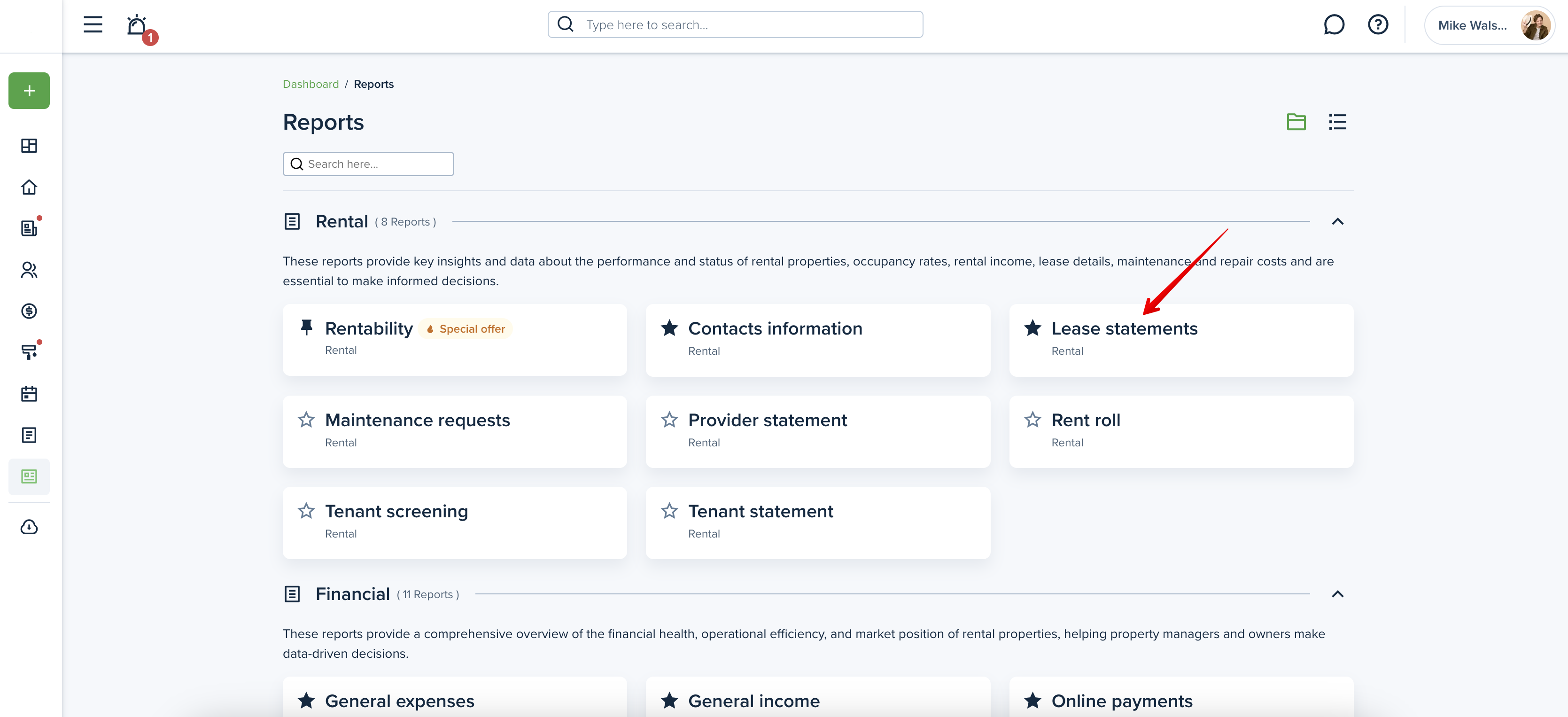Open the accounting dollar icon in sidebar
Screen dimensions: 1568x717
[29, 311]
